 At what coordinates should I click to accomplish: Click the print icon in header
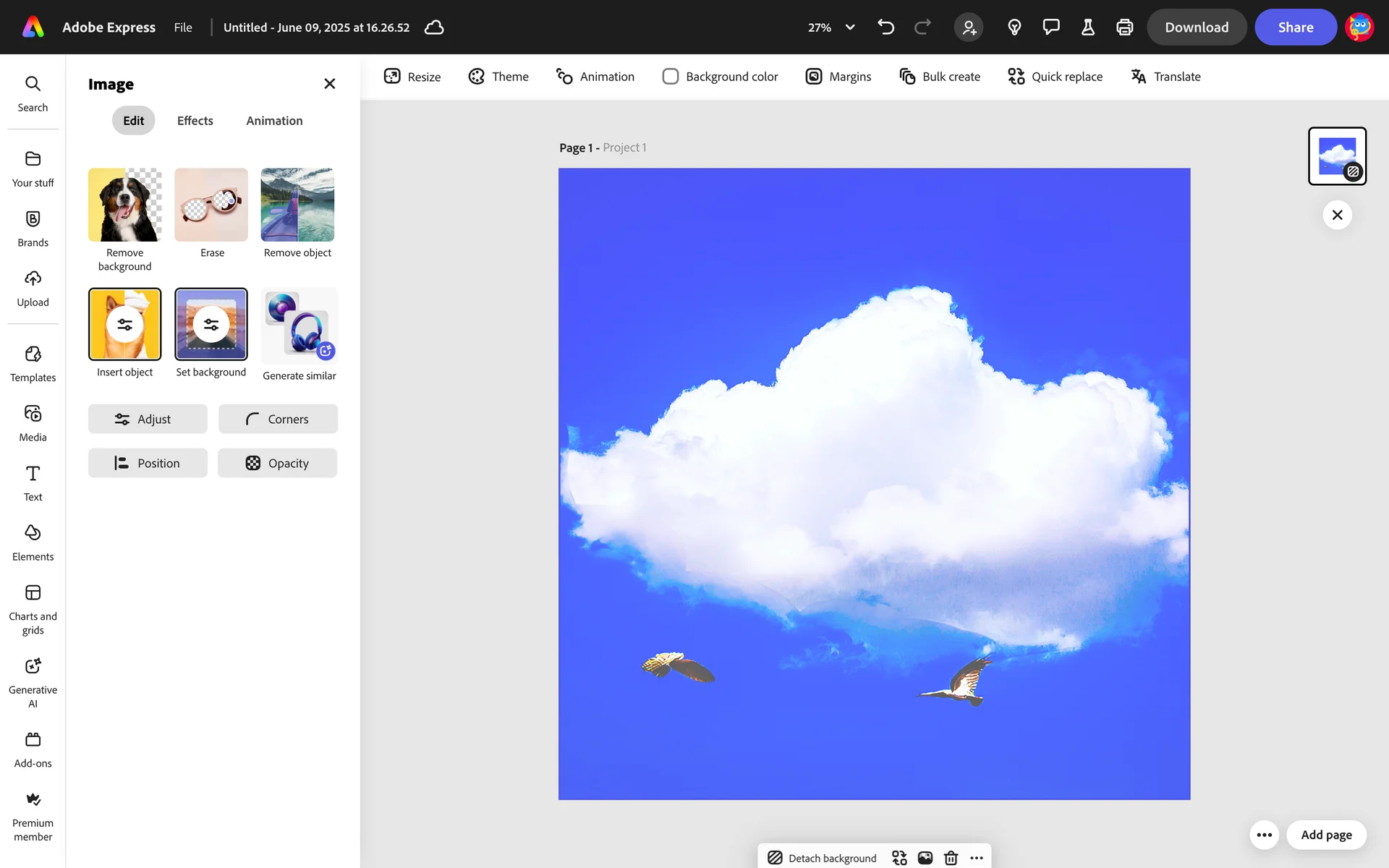pos(1124,27)
